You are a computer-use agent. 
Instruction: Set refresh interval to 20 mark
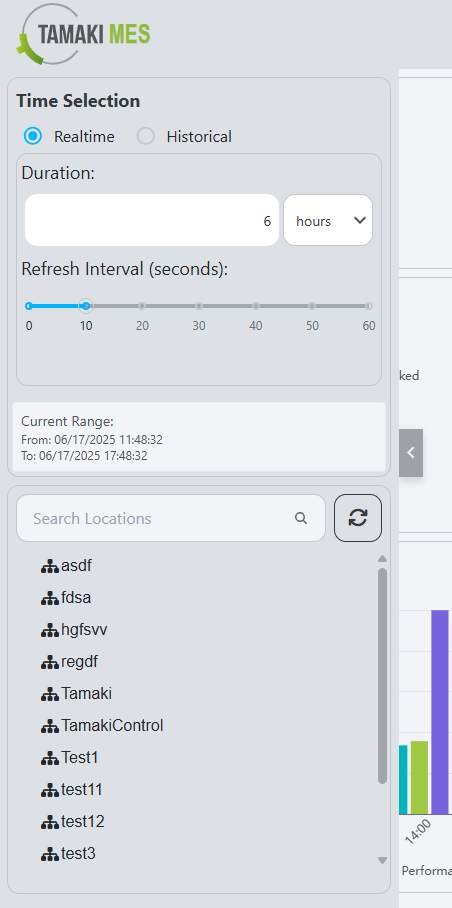tap(142, 306)
